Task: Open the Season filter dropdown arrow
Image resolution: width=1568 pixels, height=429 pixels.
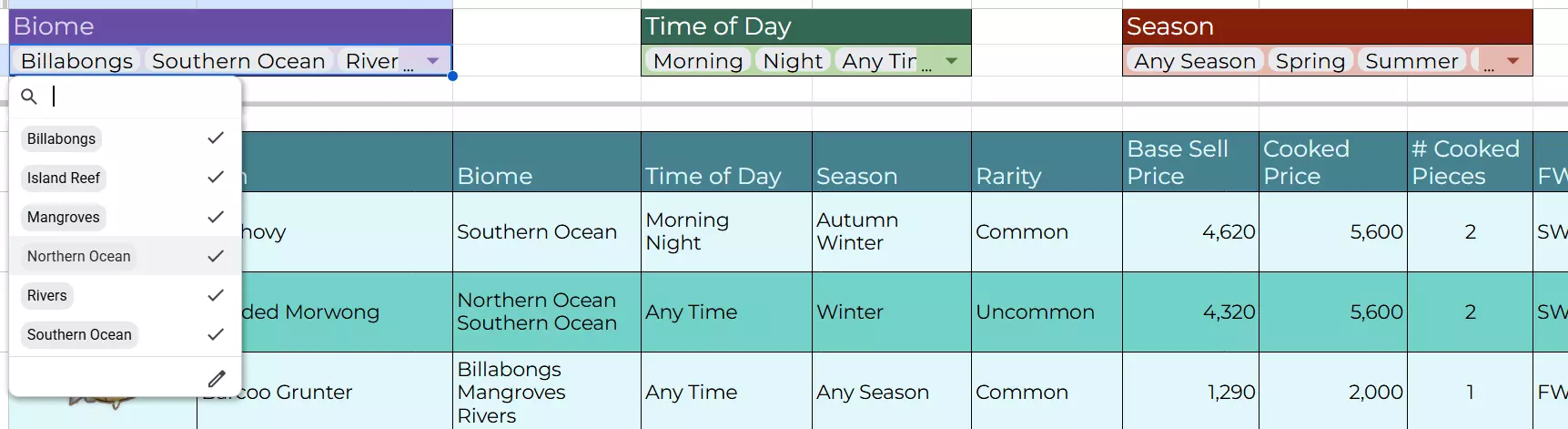Action: [x=1513, y=61]
